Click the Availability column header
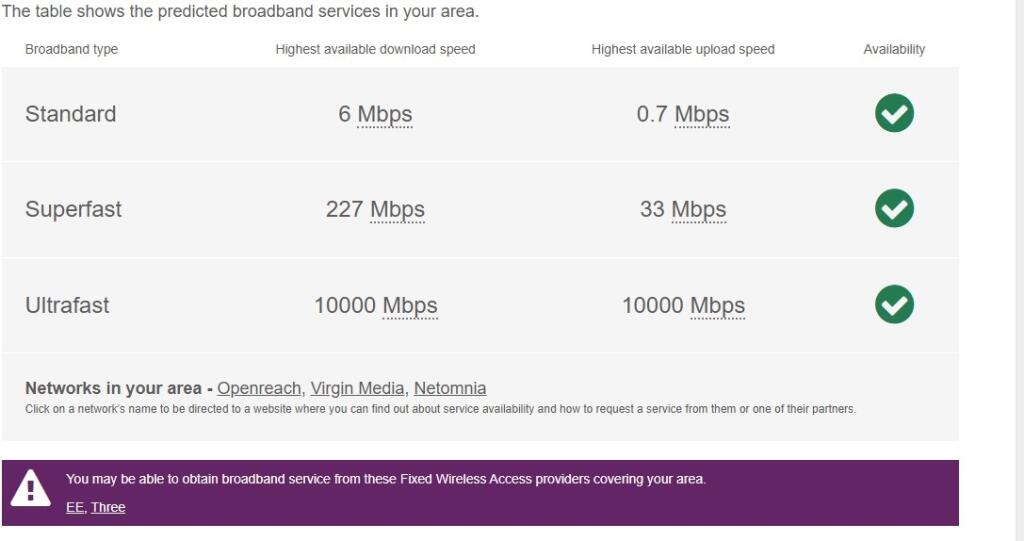 [x=894, y=49]
